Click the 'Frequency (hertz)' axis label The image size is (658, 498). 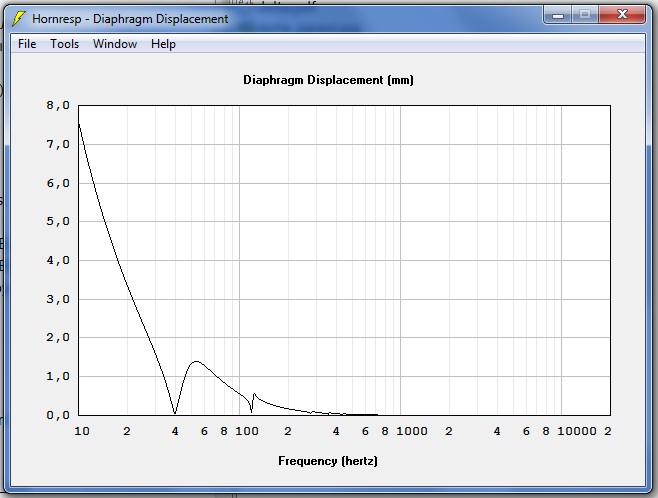tap(328, 461)
